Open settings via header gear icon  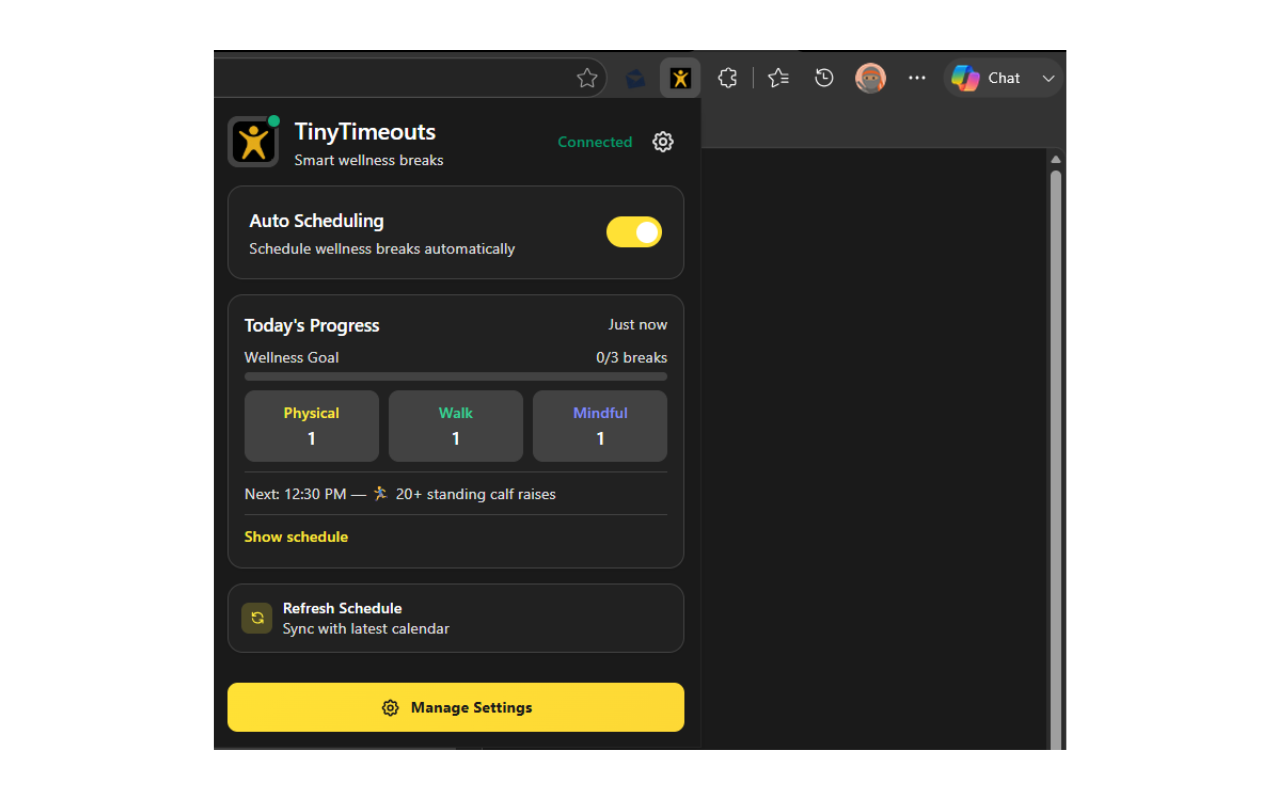click(663, 142)
